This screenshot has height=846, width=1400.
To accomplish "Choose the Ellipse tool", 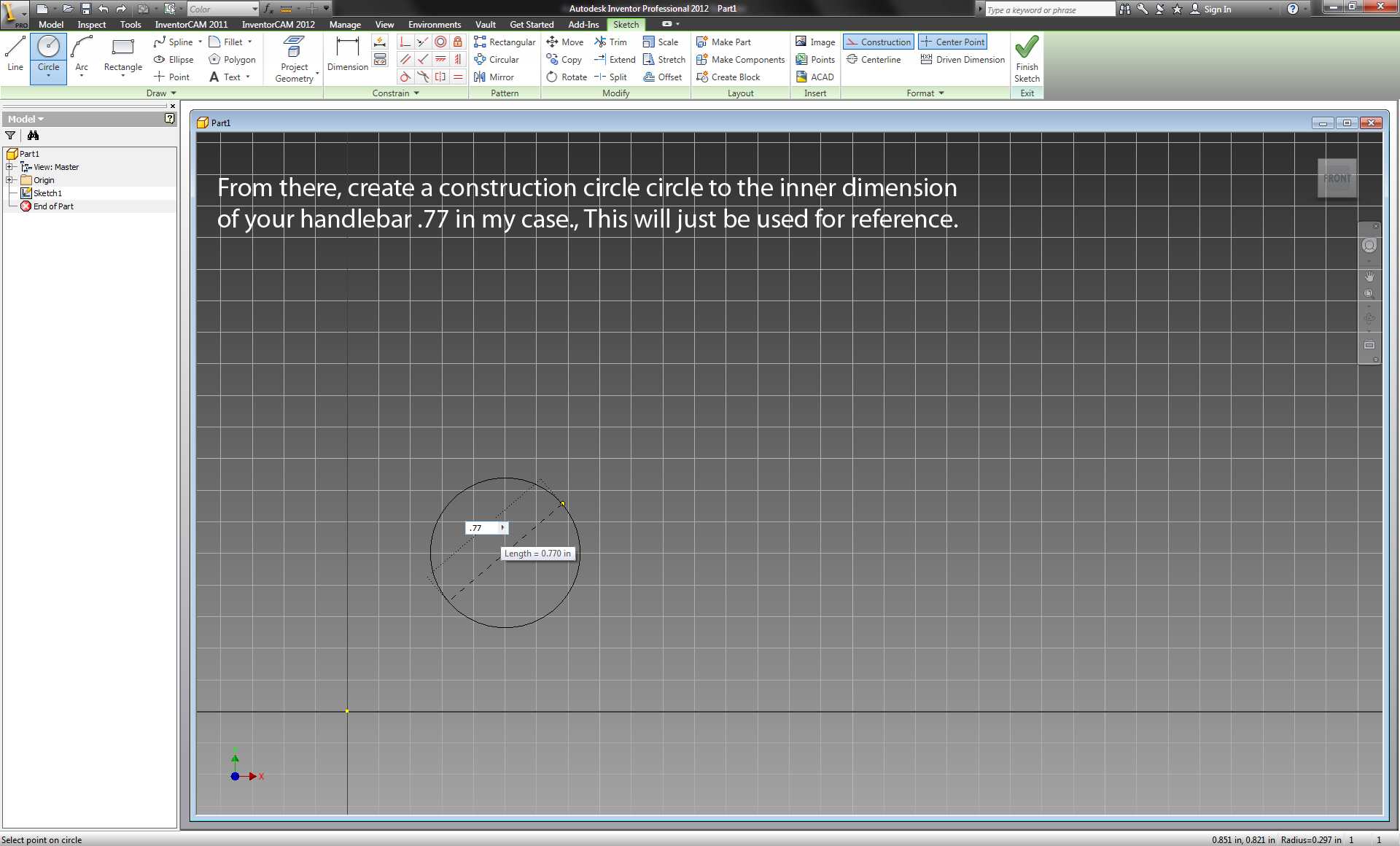I will (174, 60).
